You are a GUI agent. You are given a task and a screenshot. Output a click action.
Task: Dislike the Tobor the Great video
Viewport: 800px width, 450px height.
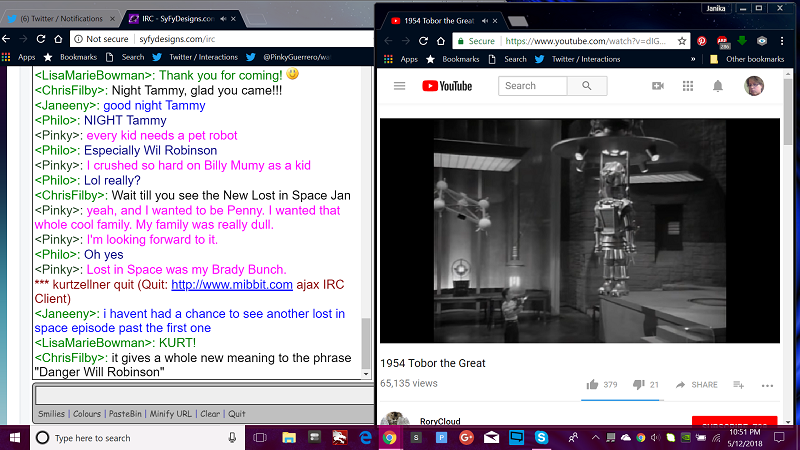click(638, 385)
